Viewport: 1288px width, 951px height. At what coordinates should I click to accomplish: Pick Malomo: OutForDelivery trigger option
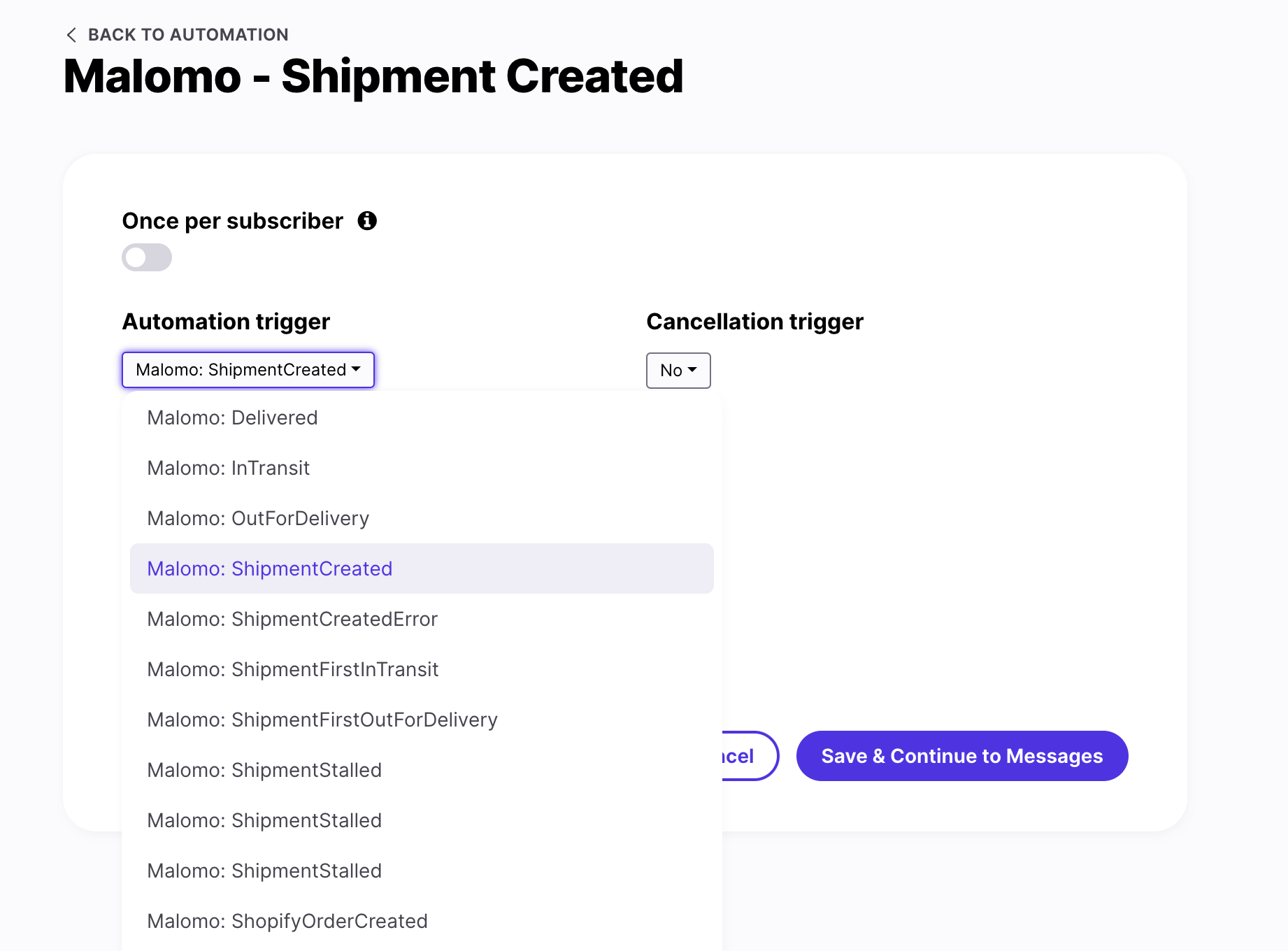(258, 519)
